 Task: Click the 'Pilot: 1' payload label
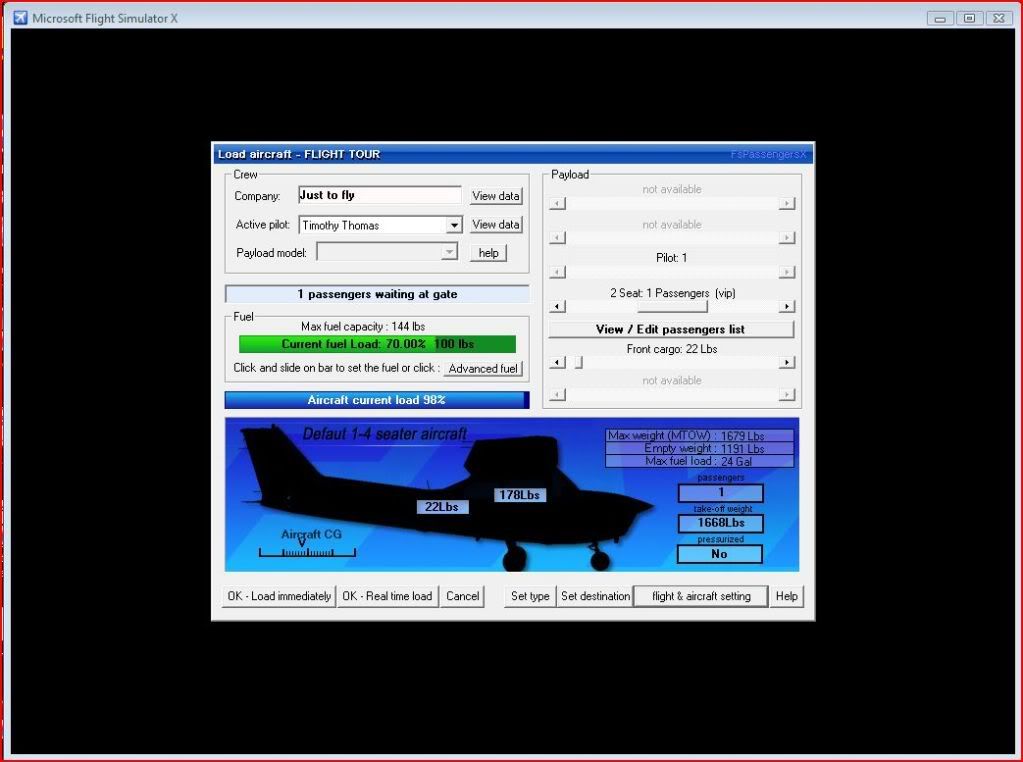[x=671, y=258]
